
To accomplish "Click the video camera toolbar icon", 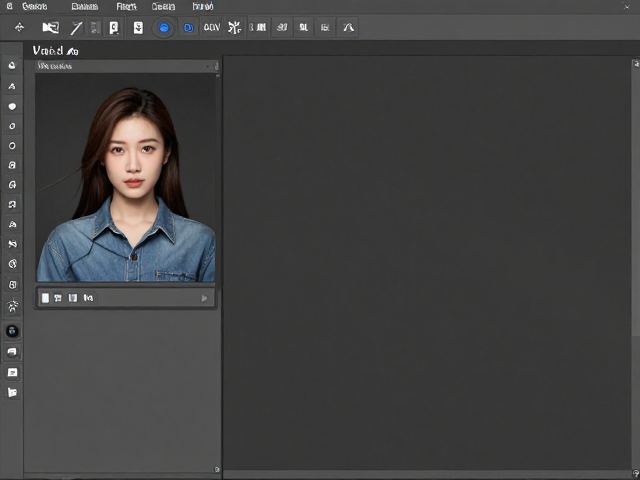I will point(51,27).
